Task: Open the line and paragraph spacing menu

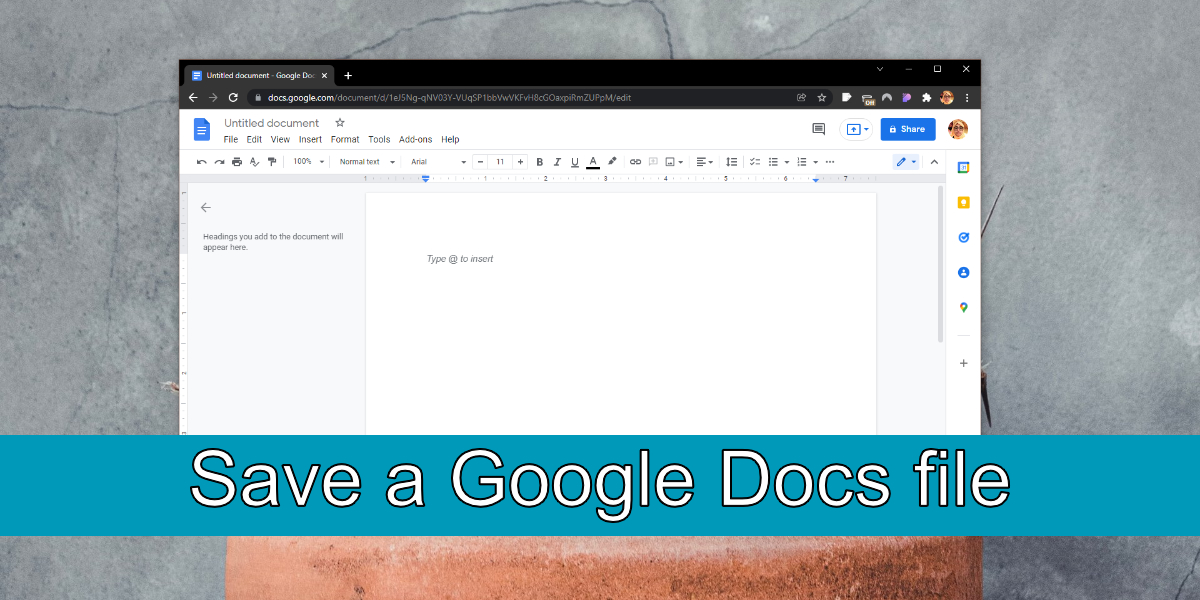Action: click(x=732, y=162)
